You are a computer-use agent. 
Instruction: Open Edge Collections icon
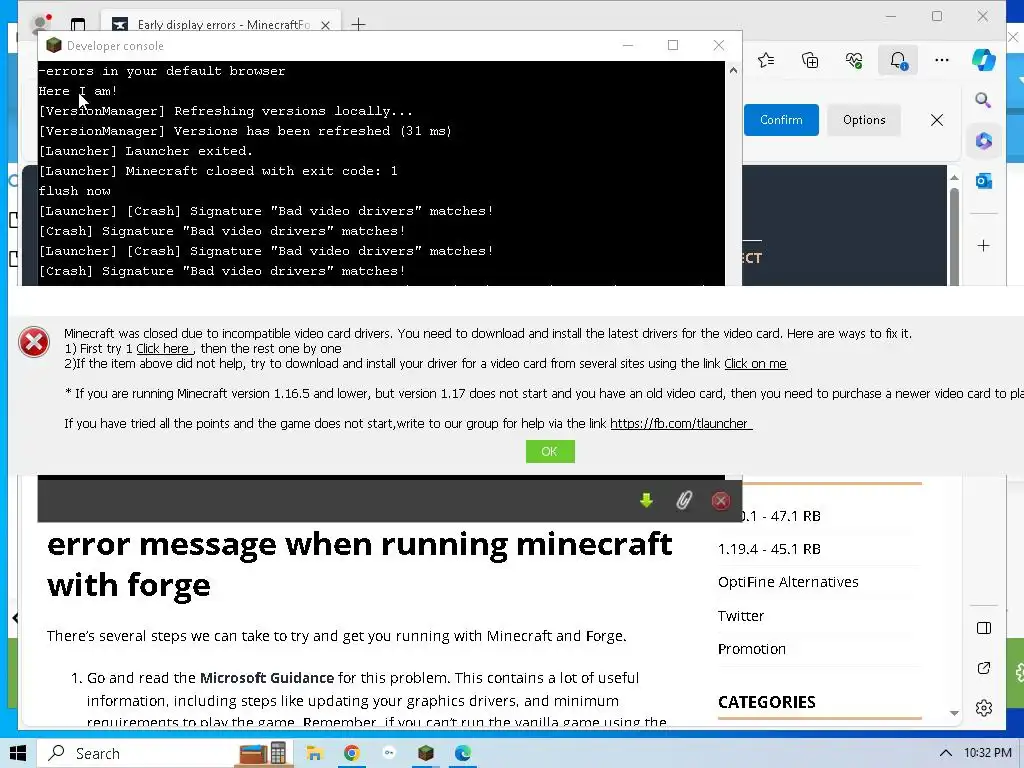[810, 61]
